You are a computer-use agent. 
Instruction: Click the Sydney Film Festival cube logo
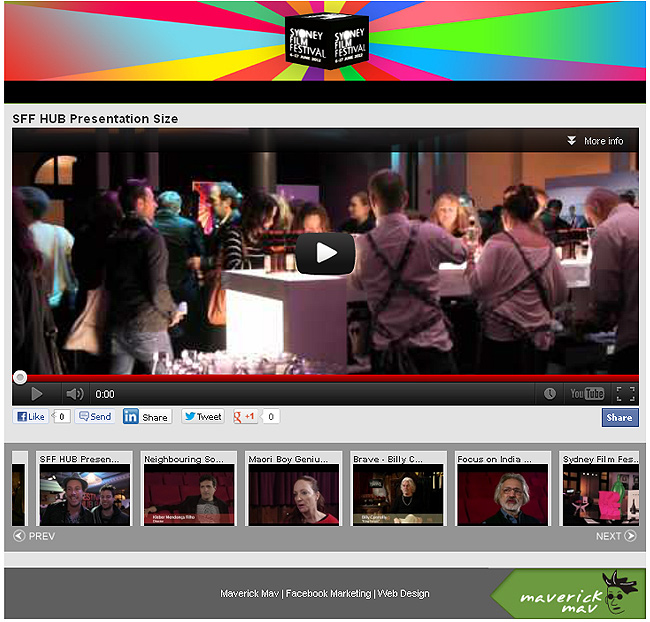pos(327,41)
